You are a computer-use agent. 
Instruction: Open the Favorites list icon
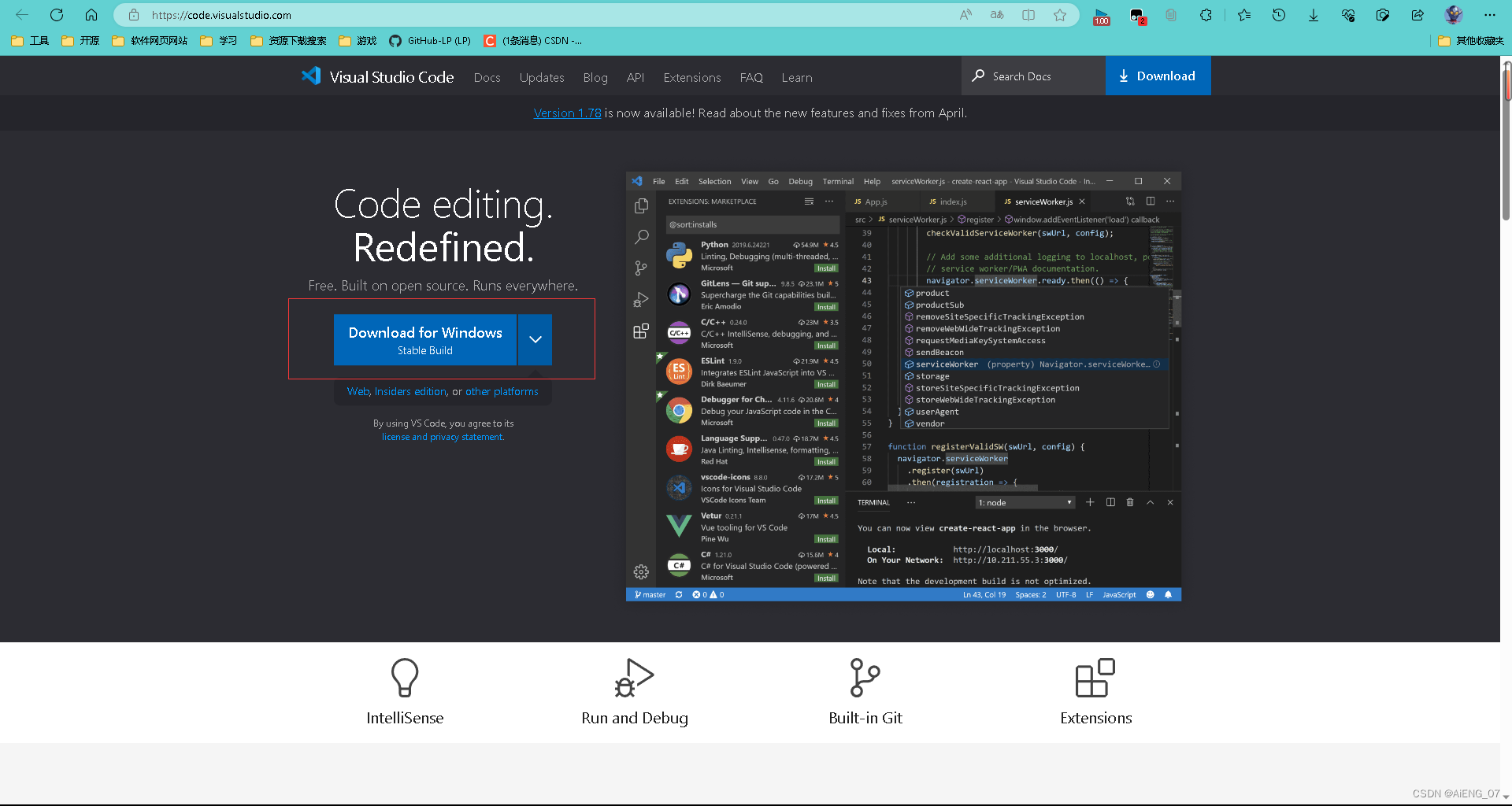point(1244,15)
